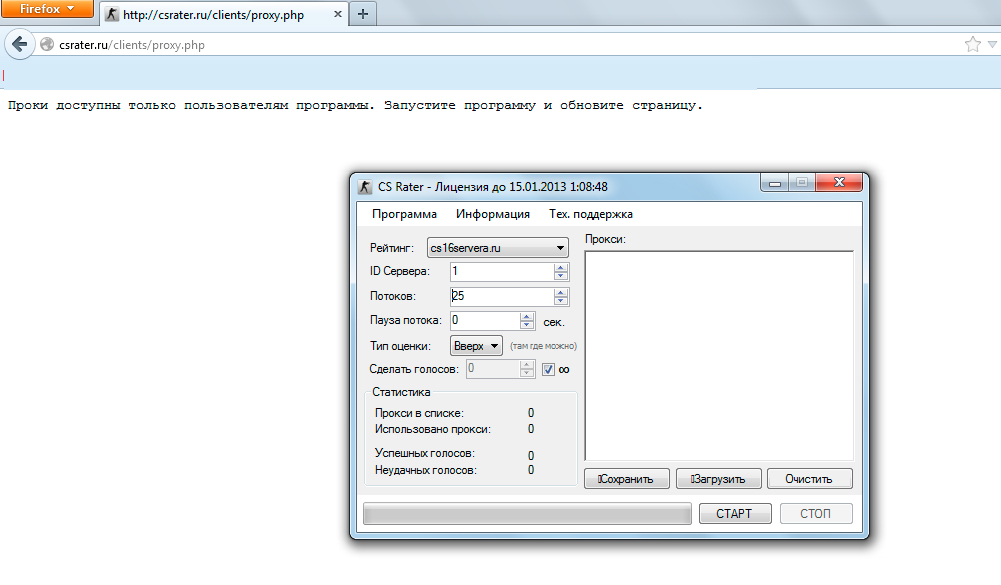Open a new tab with the plus button
The width and height of the screenshot is (1001, 585).
363,14
